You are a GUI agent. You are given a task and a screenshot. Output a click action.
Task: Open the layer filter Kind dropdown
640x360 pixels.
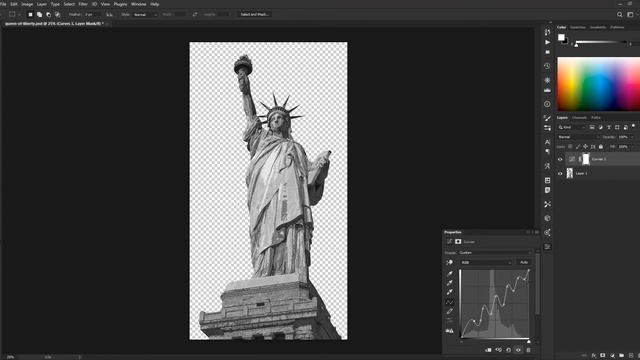click(x=572, y=127)
